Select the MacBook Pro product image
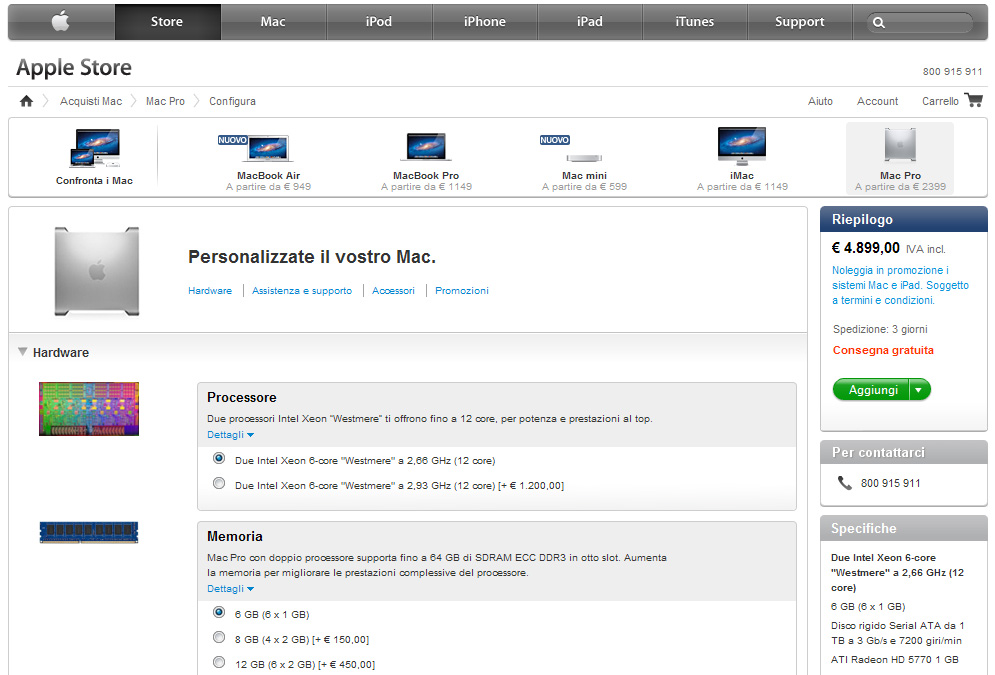Viewport: 995px width, 675px height. tap(426, 147)
